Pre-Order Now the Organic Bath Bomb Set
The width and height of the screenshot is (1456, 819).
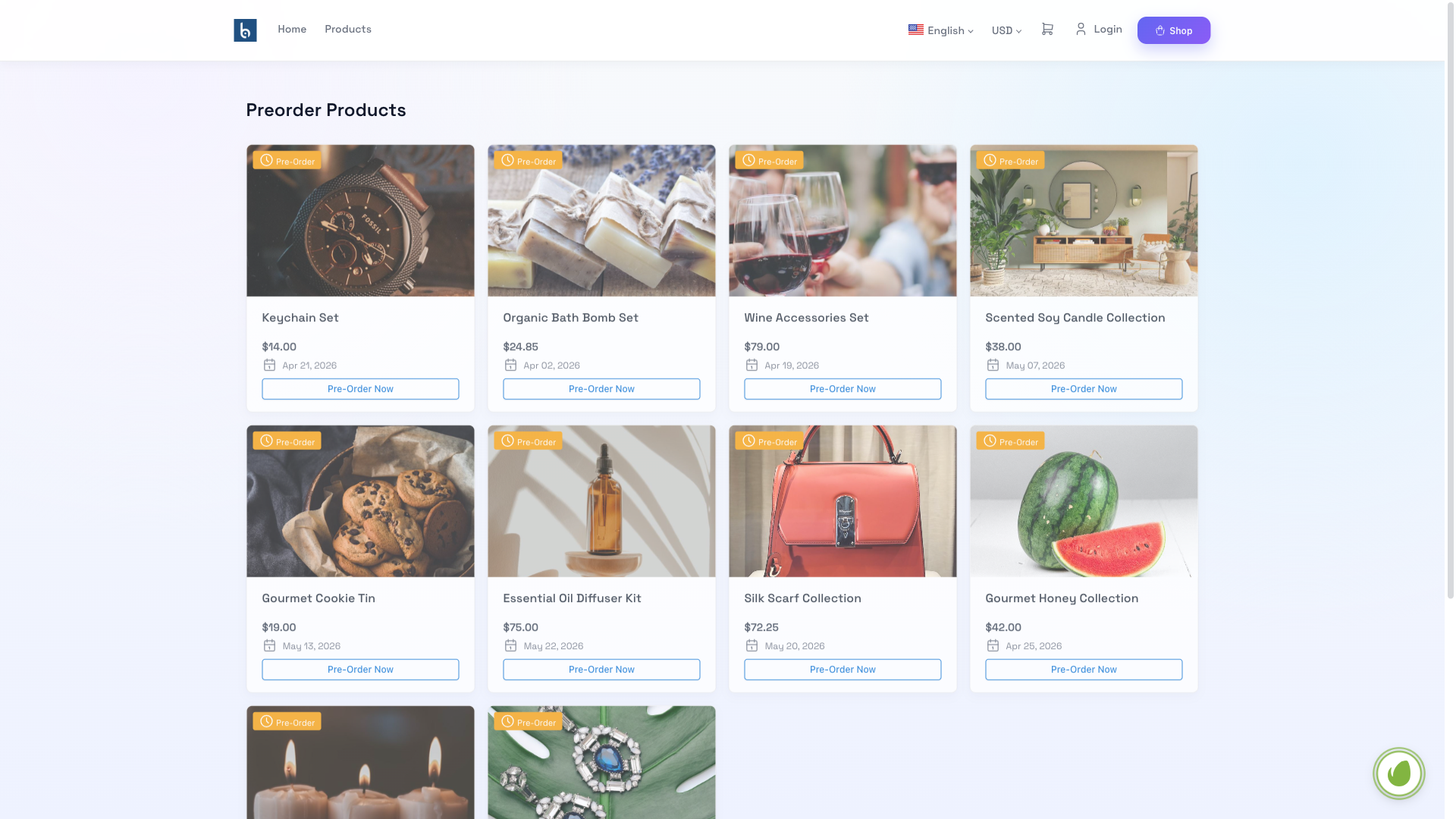point(601,389)
